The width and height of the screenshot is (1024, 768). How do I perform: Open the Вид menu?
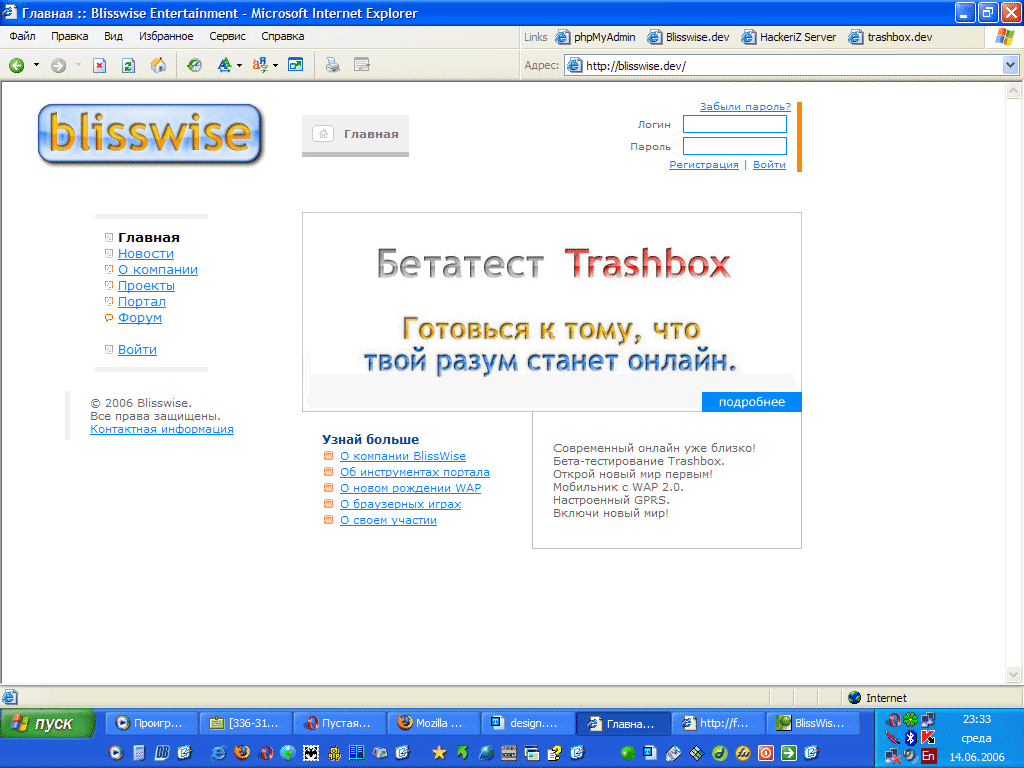click(114, 37)
